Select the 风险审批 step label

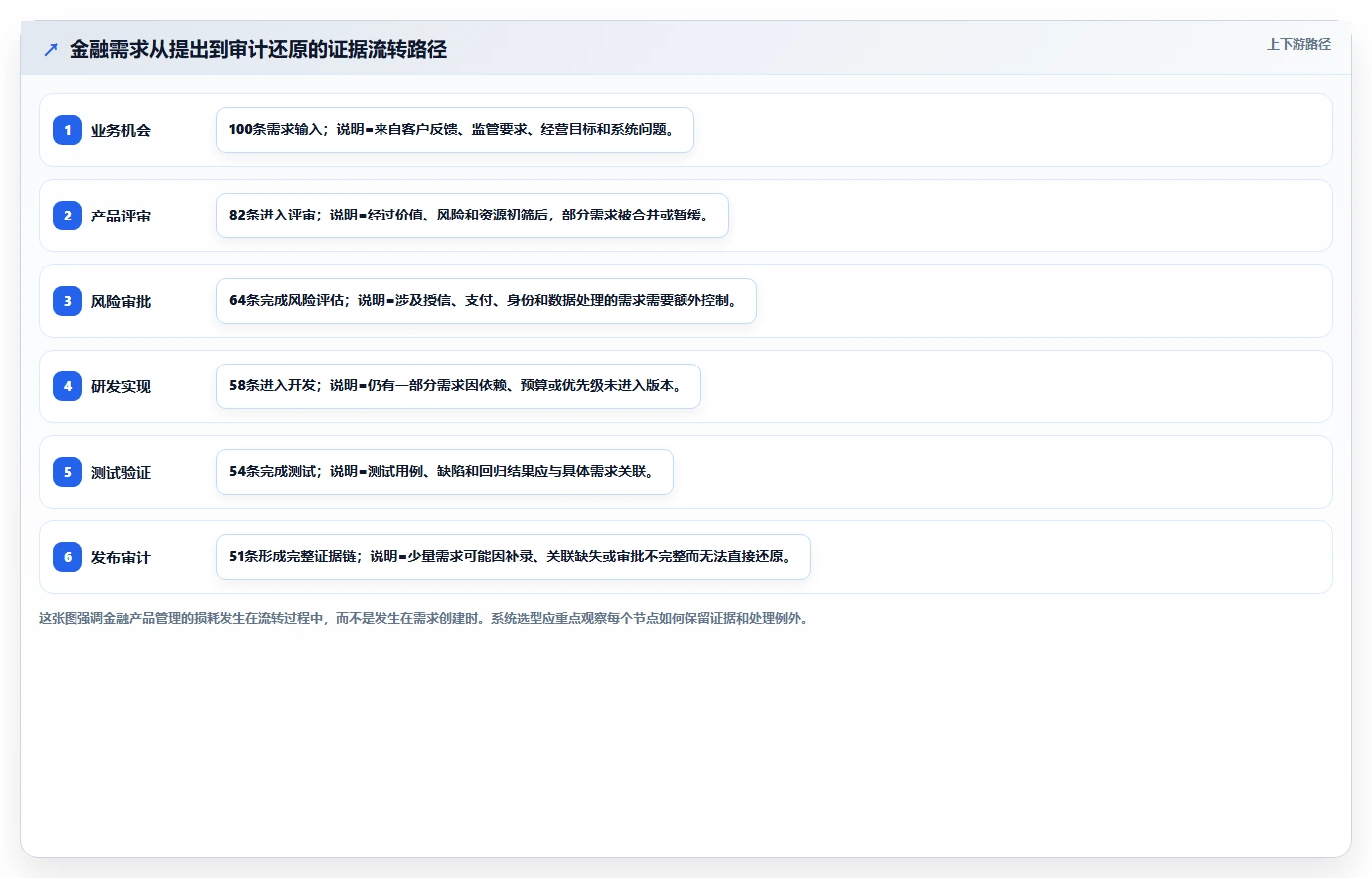(x=121, y=301)
